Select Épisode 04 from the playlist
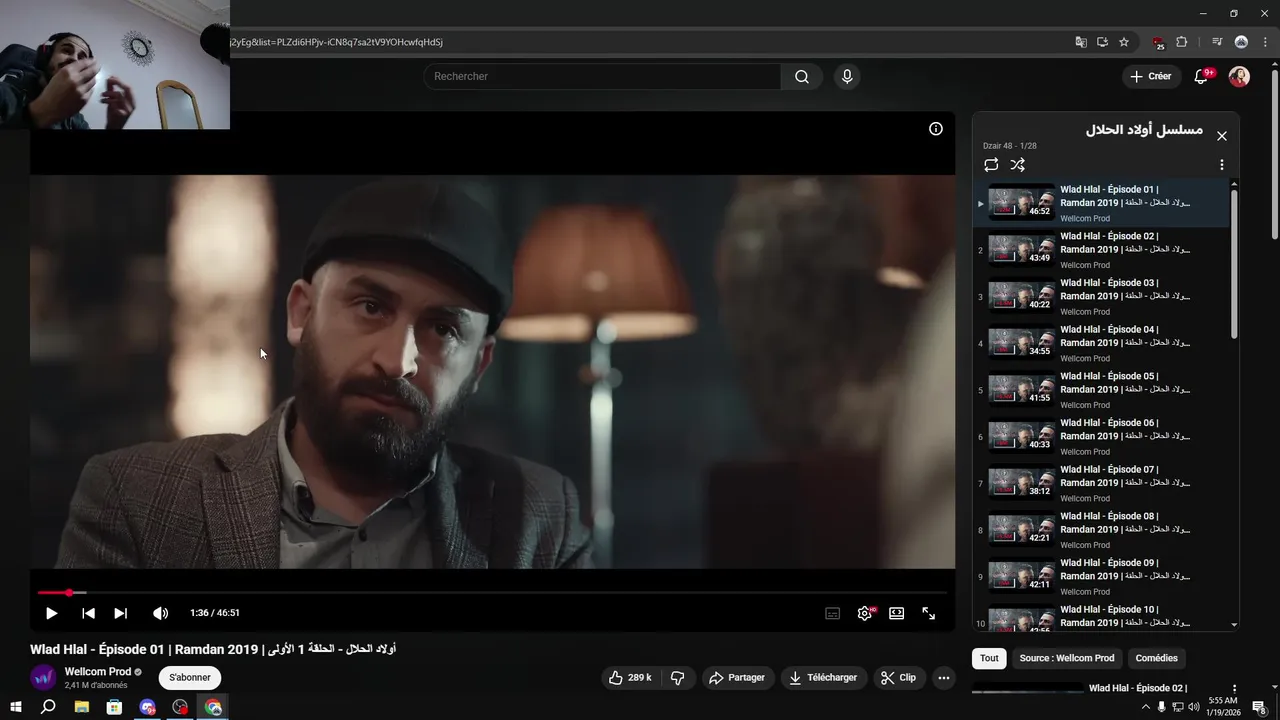Viewport: 1280px width, 720px height. pos(1100,343)
